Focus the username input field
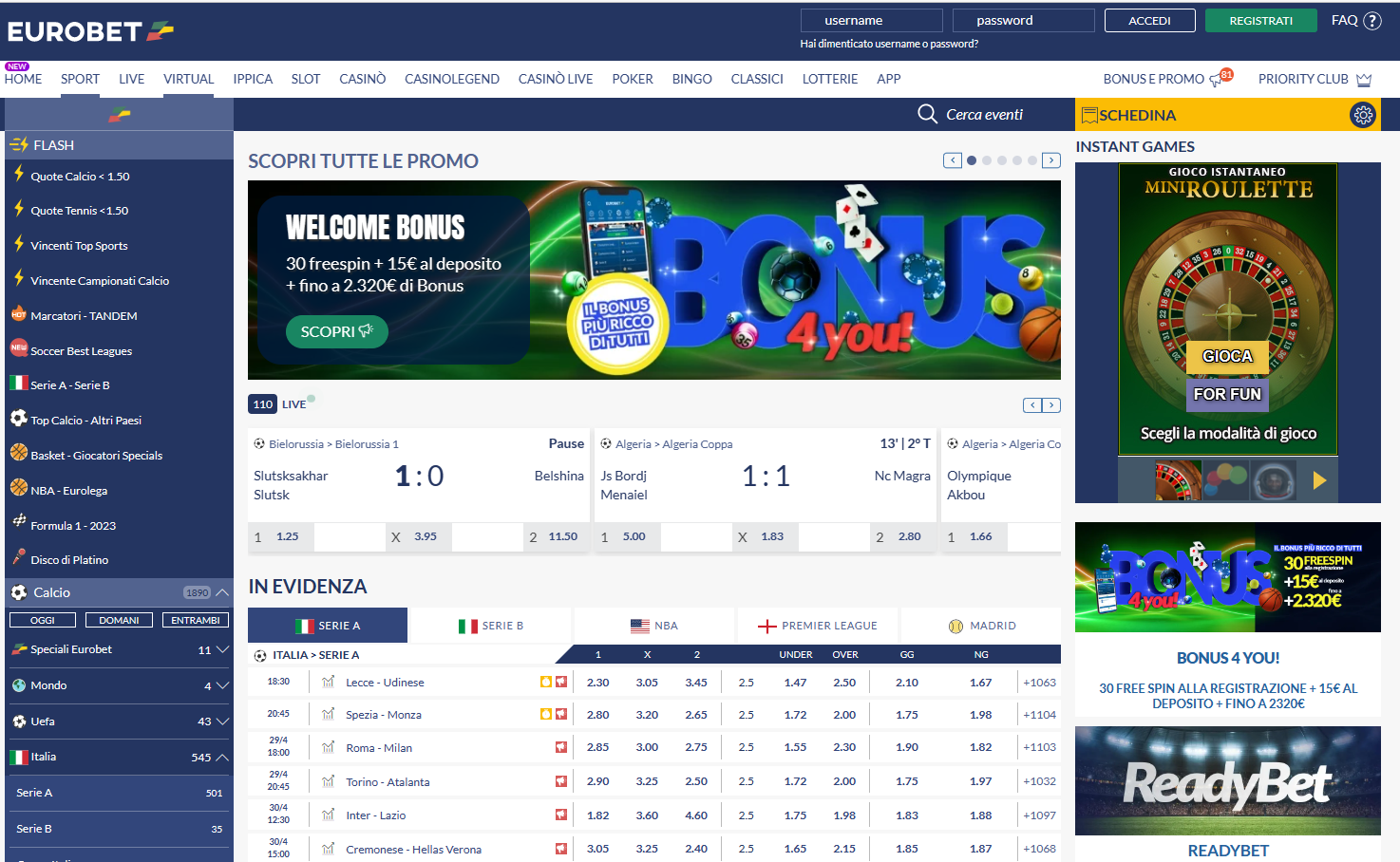This screenshot has height=862, width=1400. 871,21
